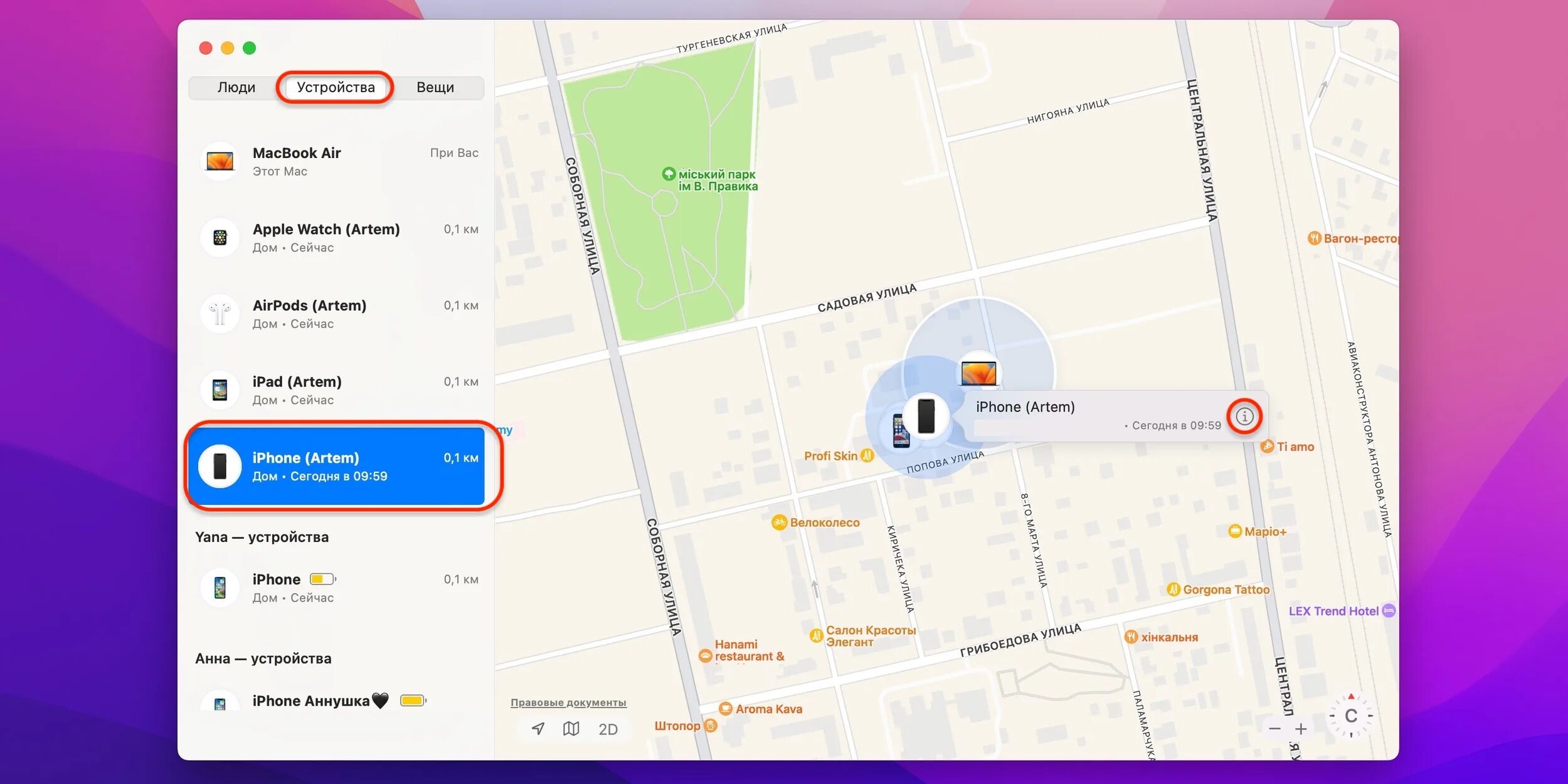Zoom out with the minus button

1274,729
